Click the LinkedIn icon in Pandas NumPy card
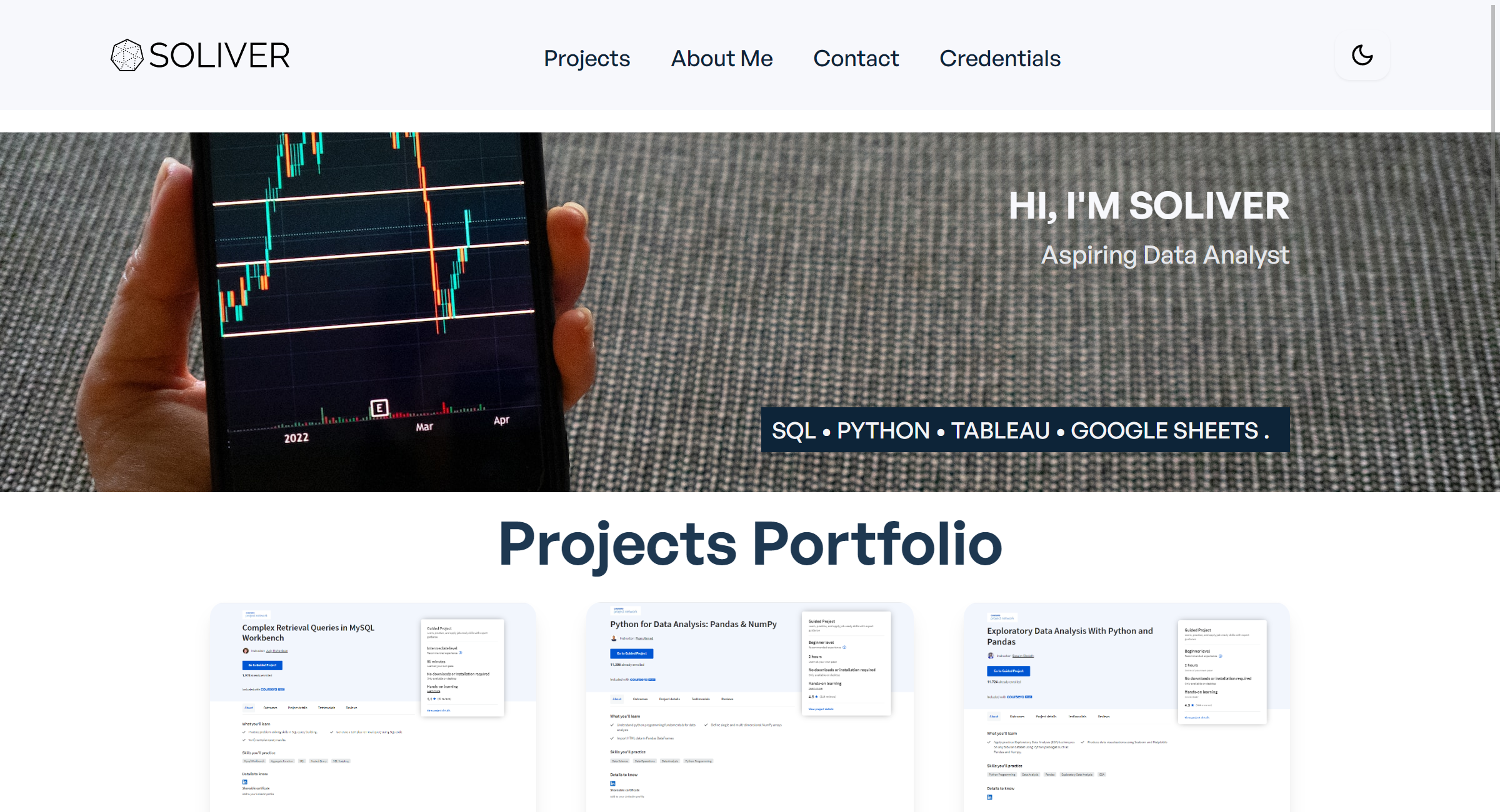Screen dimensions: 1500x812 (x=612, y=783)
